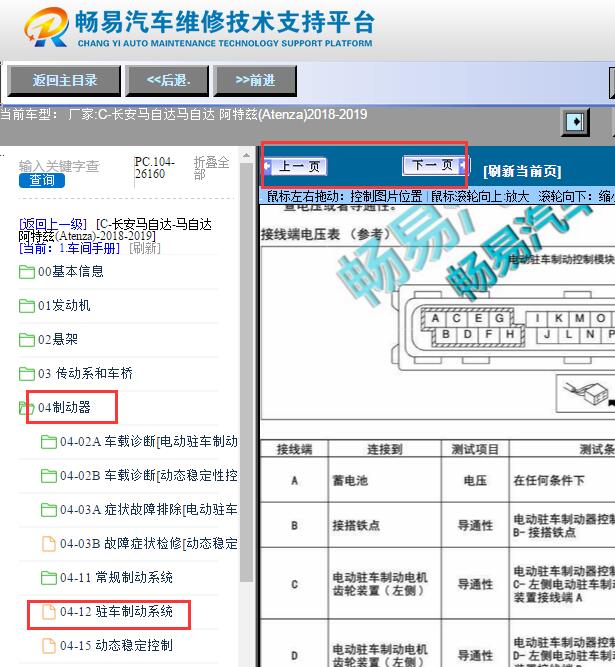Open 04-02A 车载诊断 folder
The image size is (615, 667).
click(x=148, y=442)
